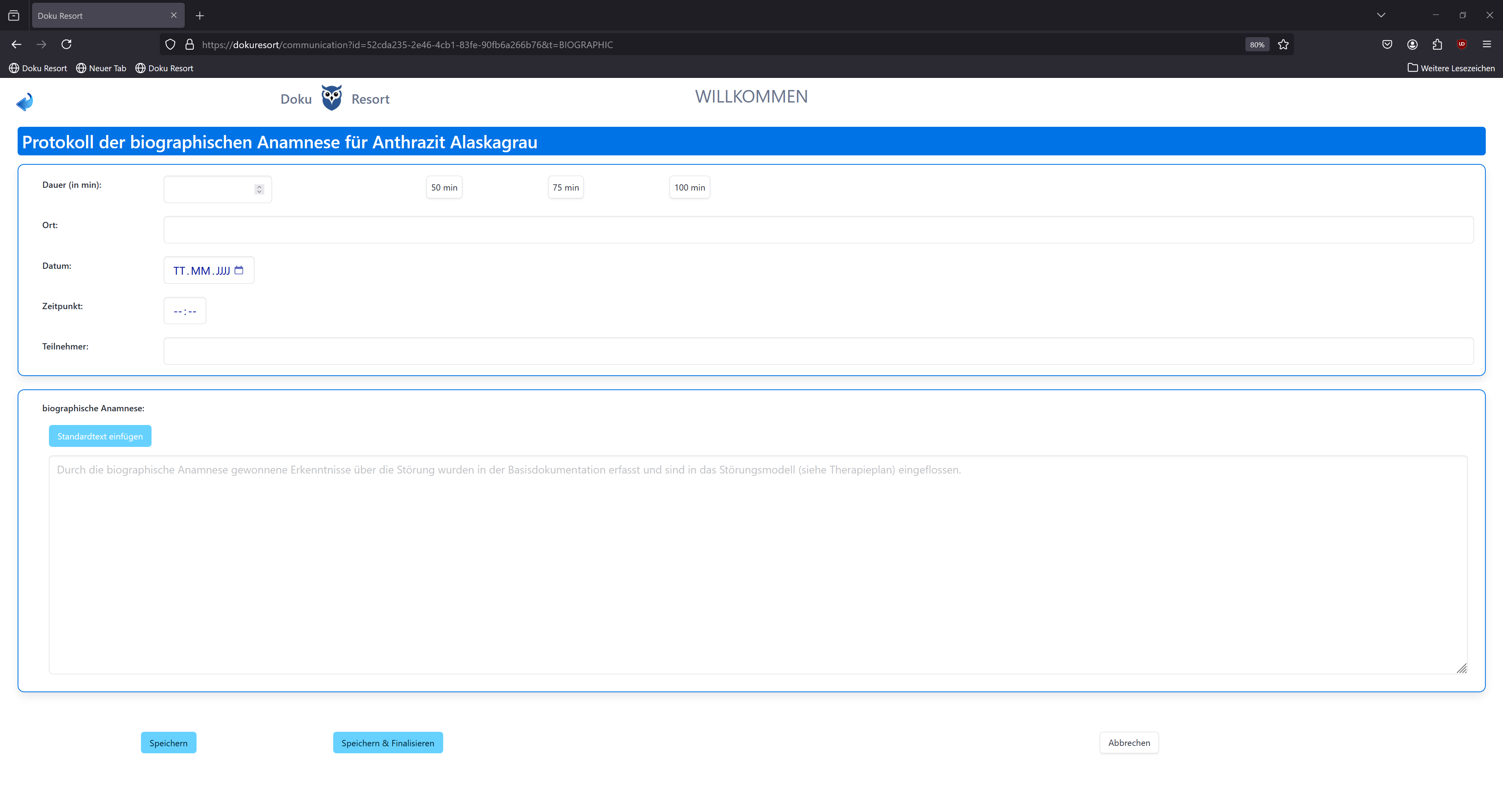Click into the Teilnehmer input field

pos(817,351)
